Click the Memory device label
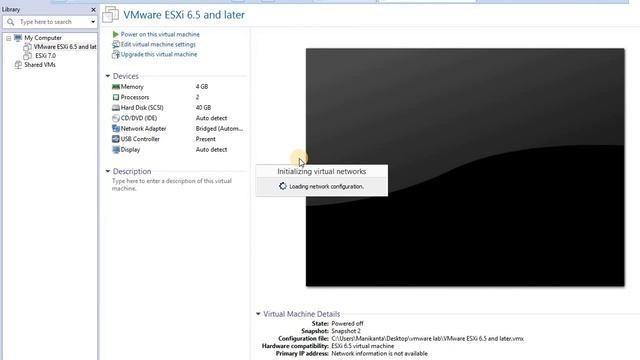The height and width of the screenshot is (360, 640). coord(132,87)
